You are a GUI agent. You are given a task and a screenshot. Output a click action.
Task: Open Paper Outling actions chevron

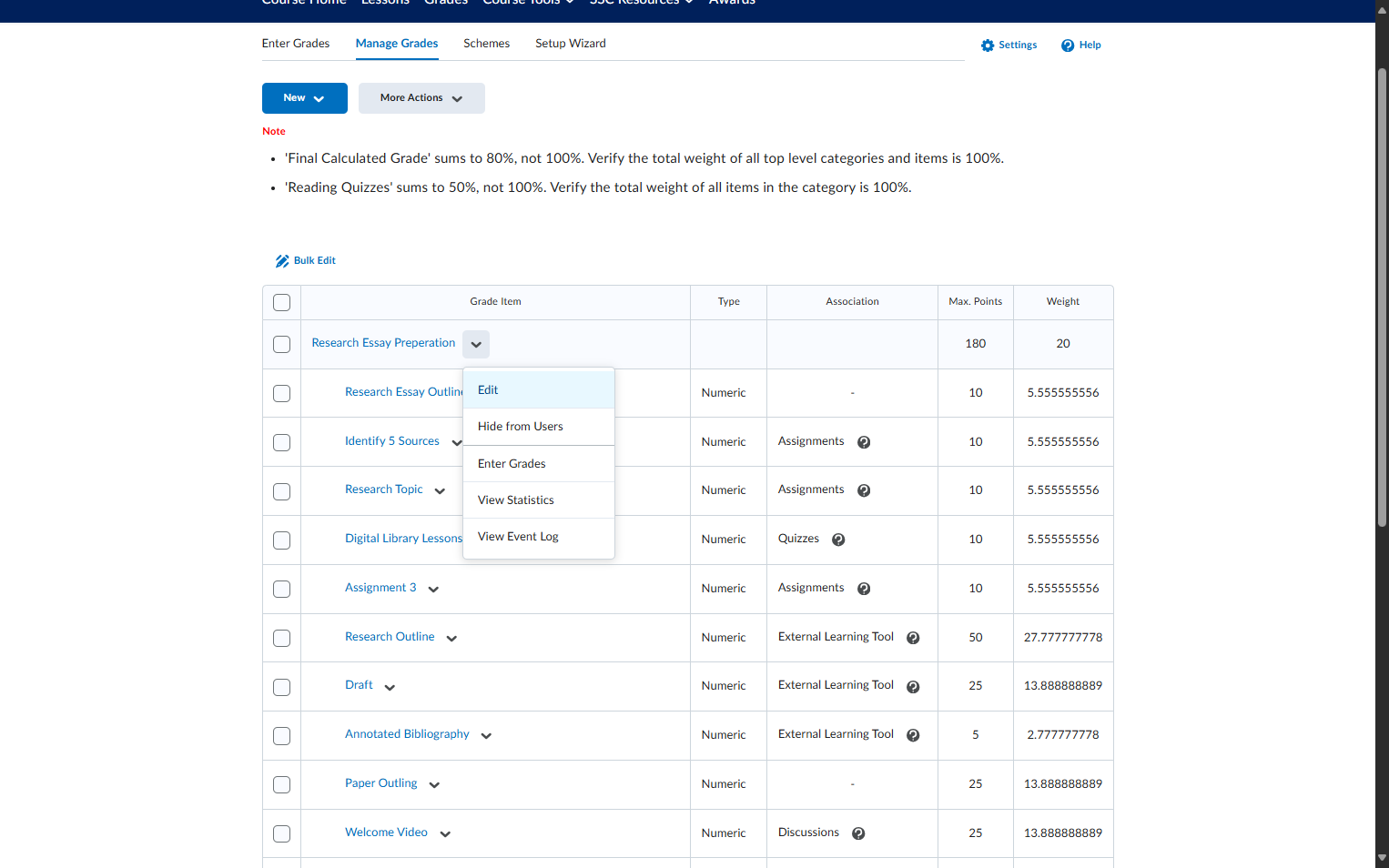[x=434, y=785]
